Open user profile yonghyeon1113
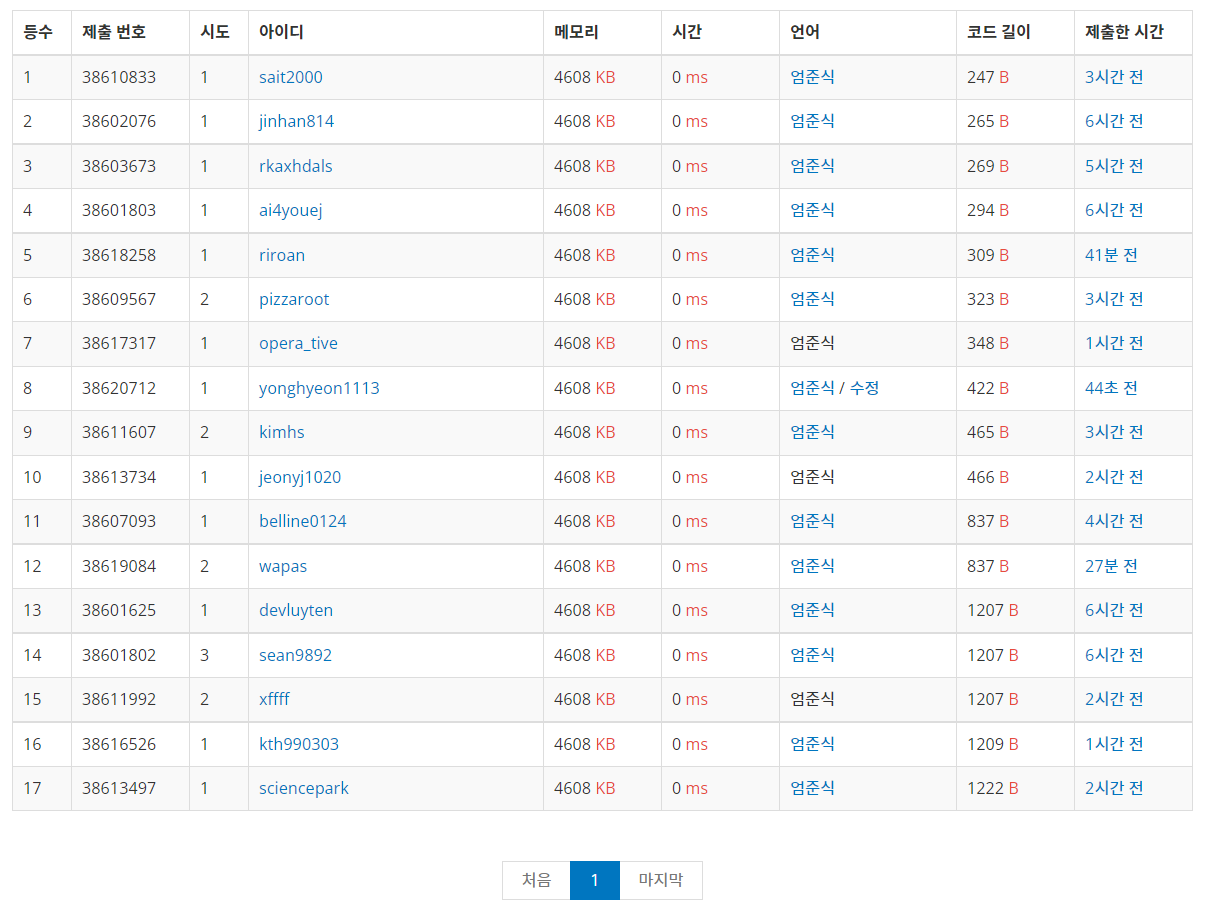Image resolution: width=1212 pixels, height=919 pixels. click(320, 388)
